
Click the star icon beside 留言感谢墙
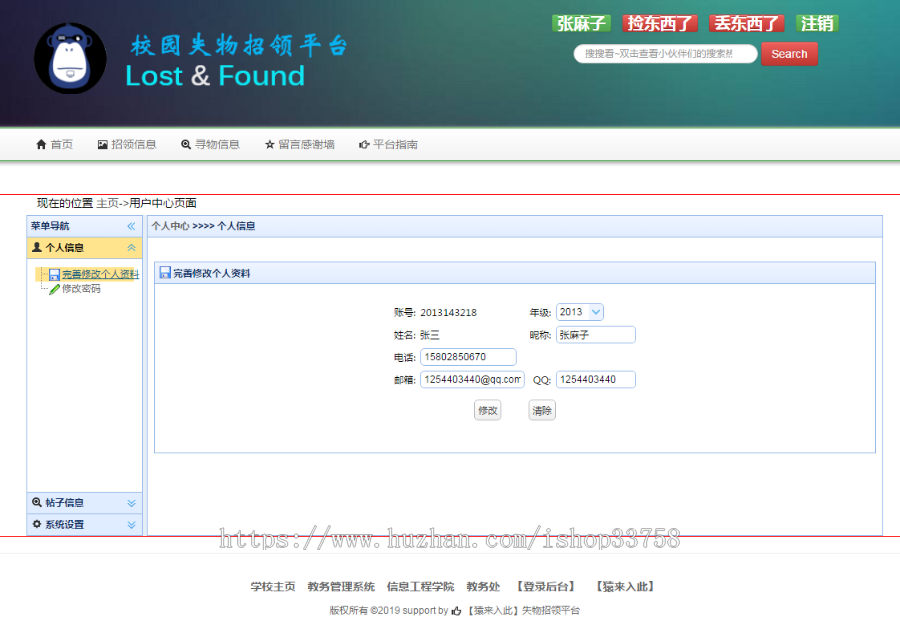272,143
